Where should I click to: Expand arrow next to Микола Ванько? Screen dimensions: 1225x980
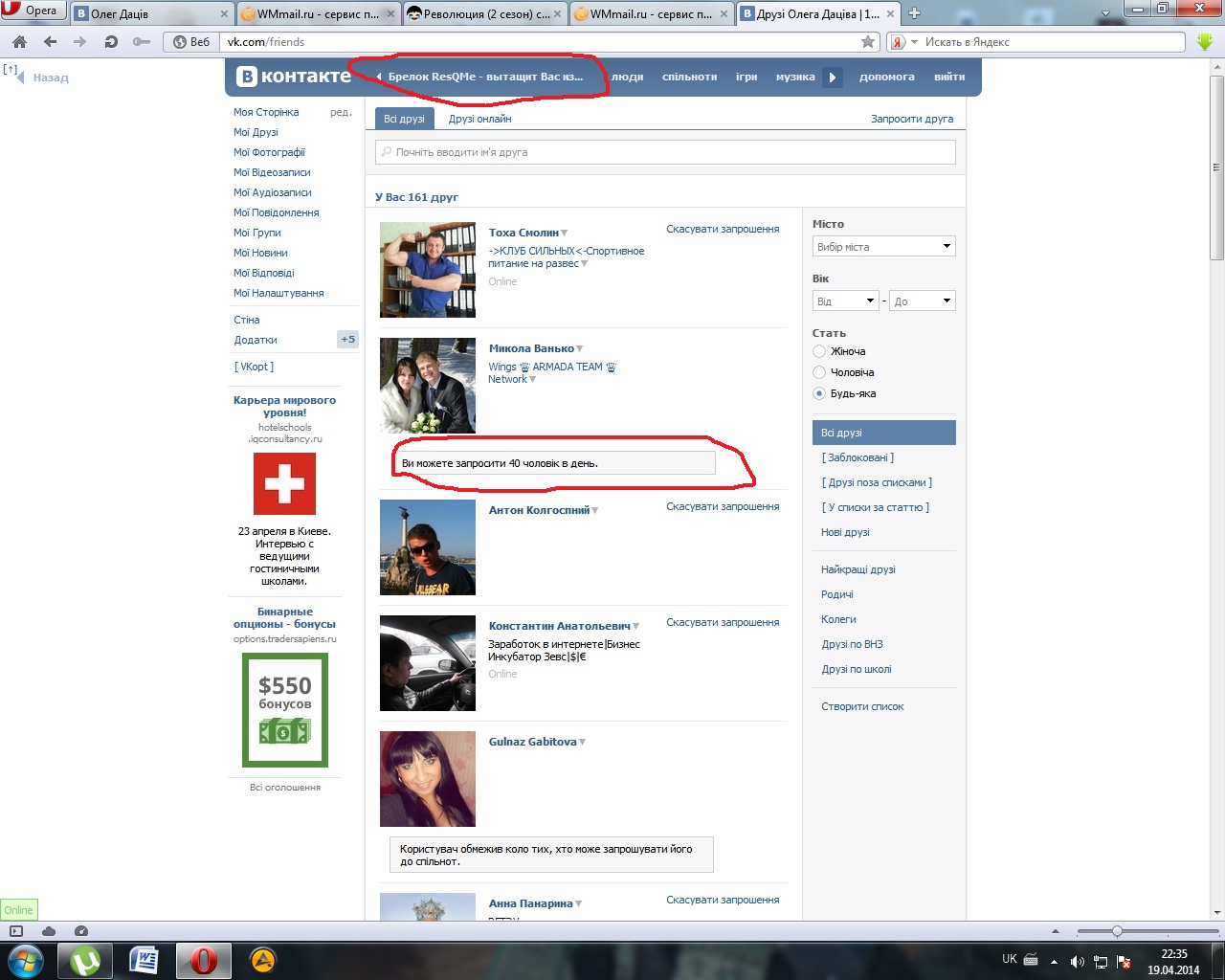point(580,349)
